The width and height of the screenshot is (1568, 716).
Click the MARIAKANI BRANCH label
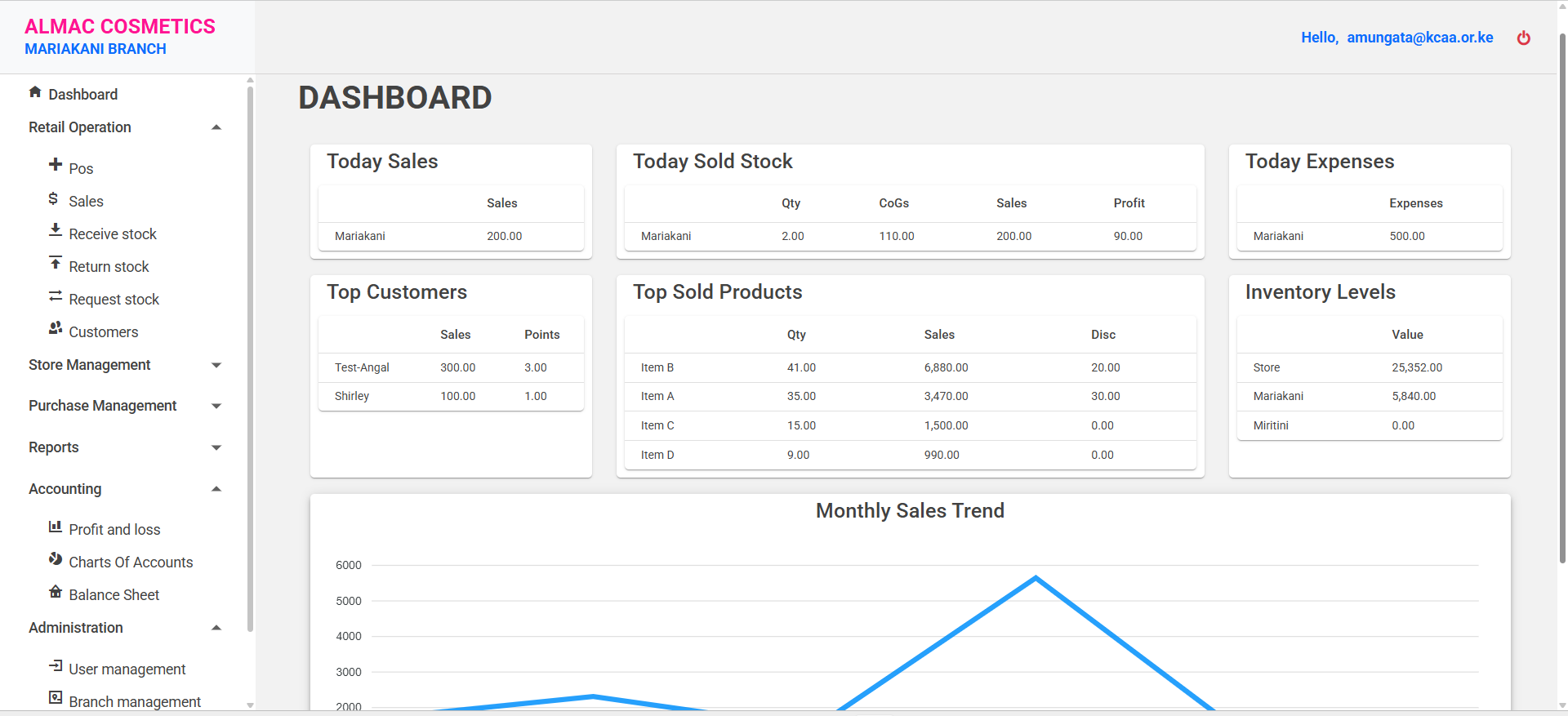(x=96, y=49)
